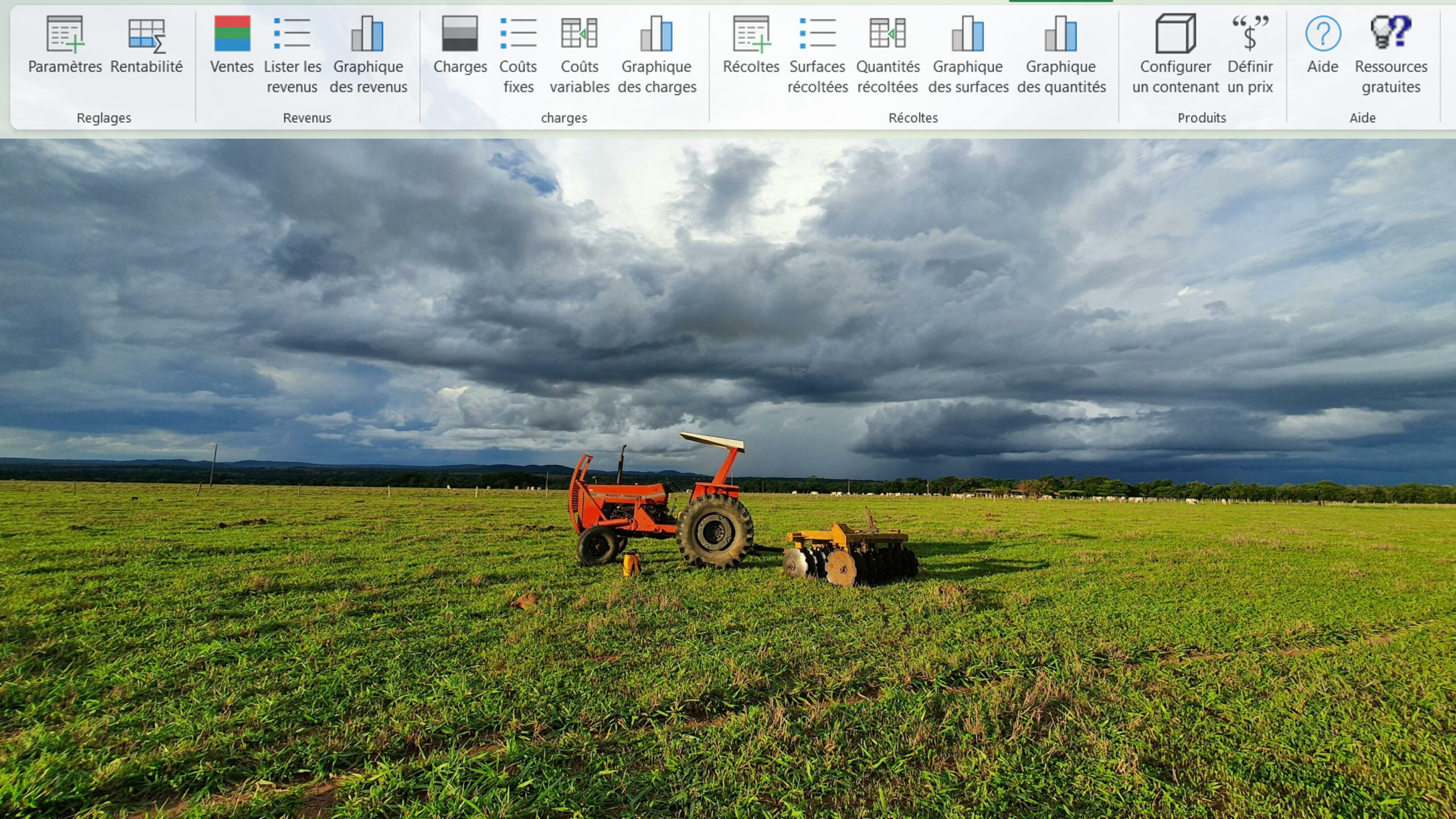Click the tractor background image
This screenshot has height=819, width=1456.
[x=660, y=512]
